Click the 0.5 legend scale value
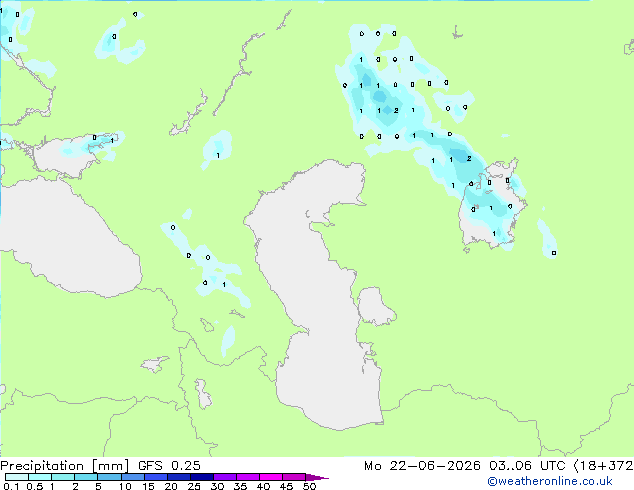Screen dimensions: 634x490 click(x=34, y=486)
